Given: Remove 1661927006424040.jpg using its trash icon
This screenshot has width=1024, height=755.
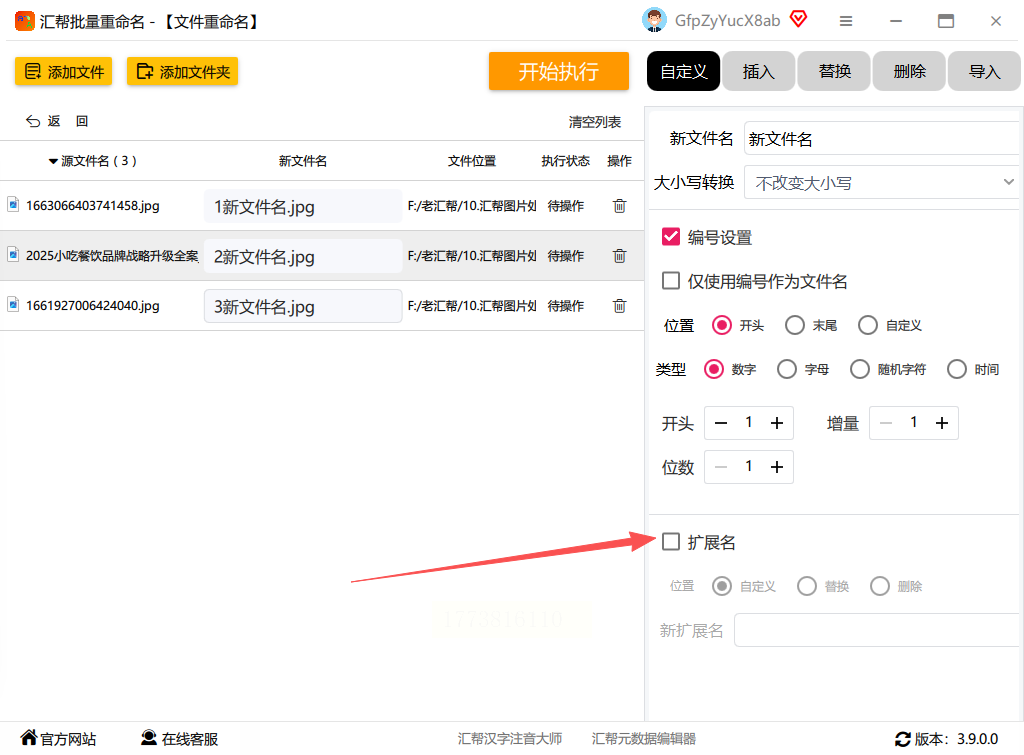Looking at the screenshot, I should pos(619,306).
